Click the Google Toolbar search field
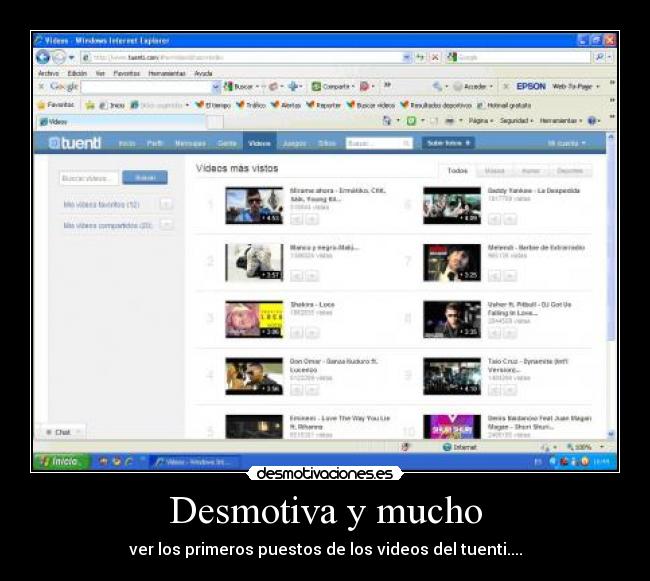 click(147, 87)
